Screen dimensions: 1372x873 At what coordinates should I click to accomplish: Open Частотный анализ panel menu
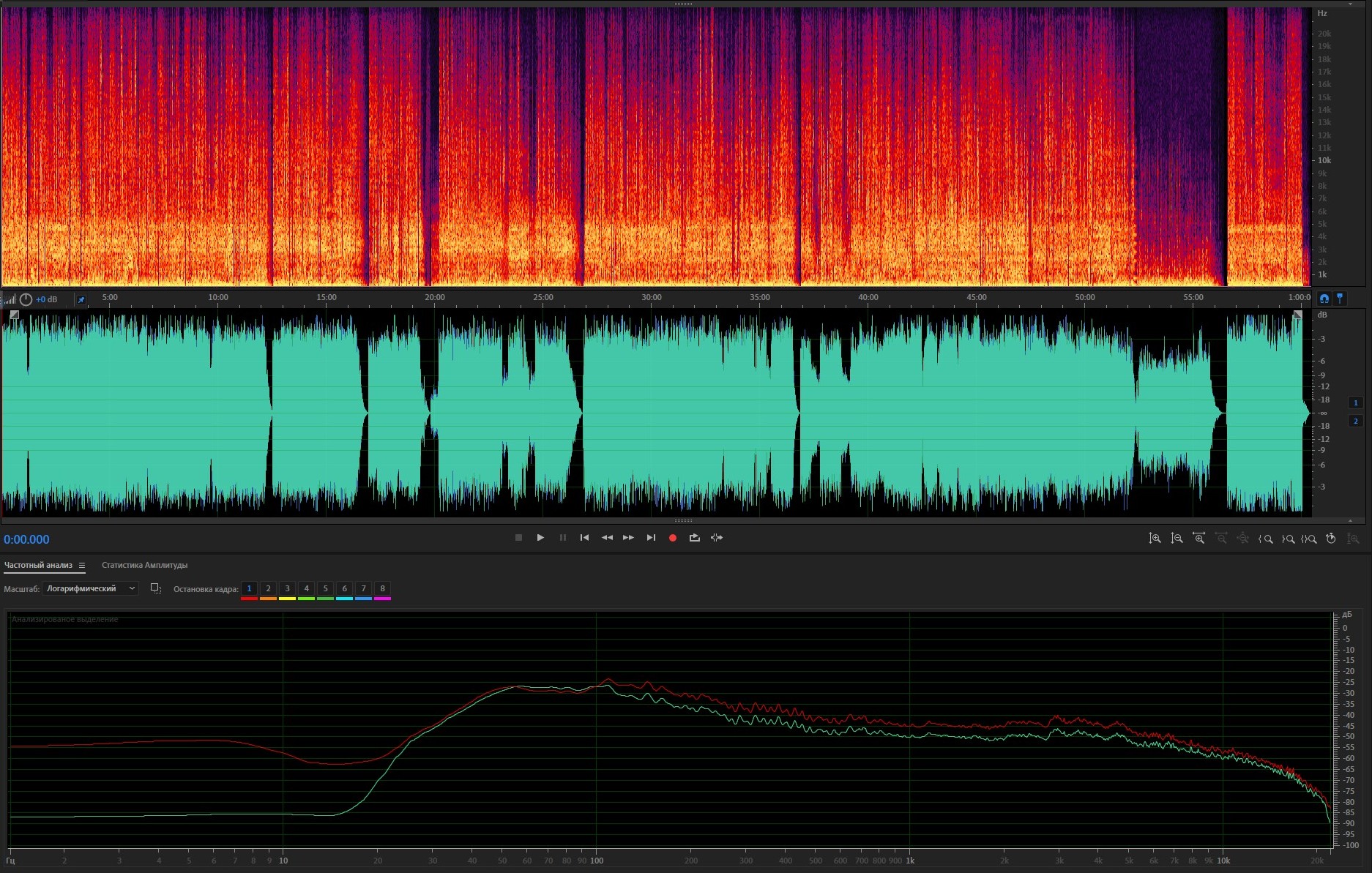pos(82,565)
